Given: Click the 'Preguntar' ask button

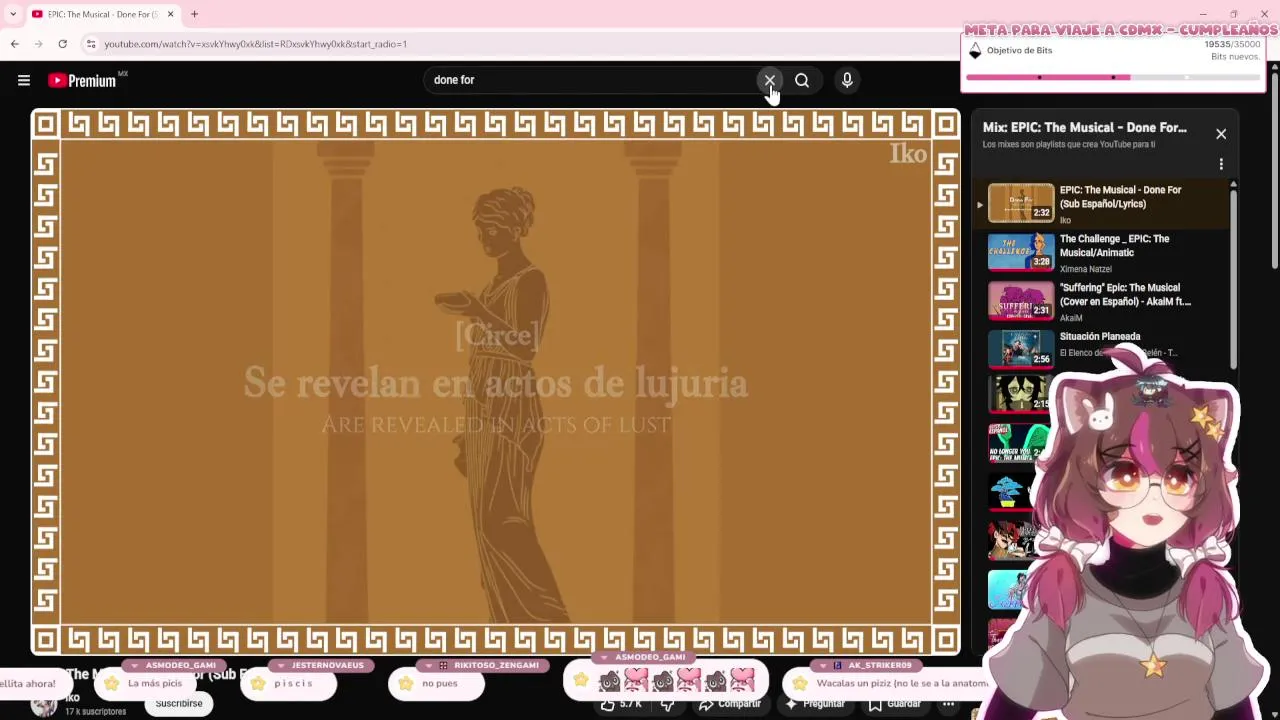Looking at the screenshot, I should (815, 704).
